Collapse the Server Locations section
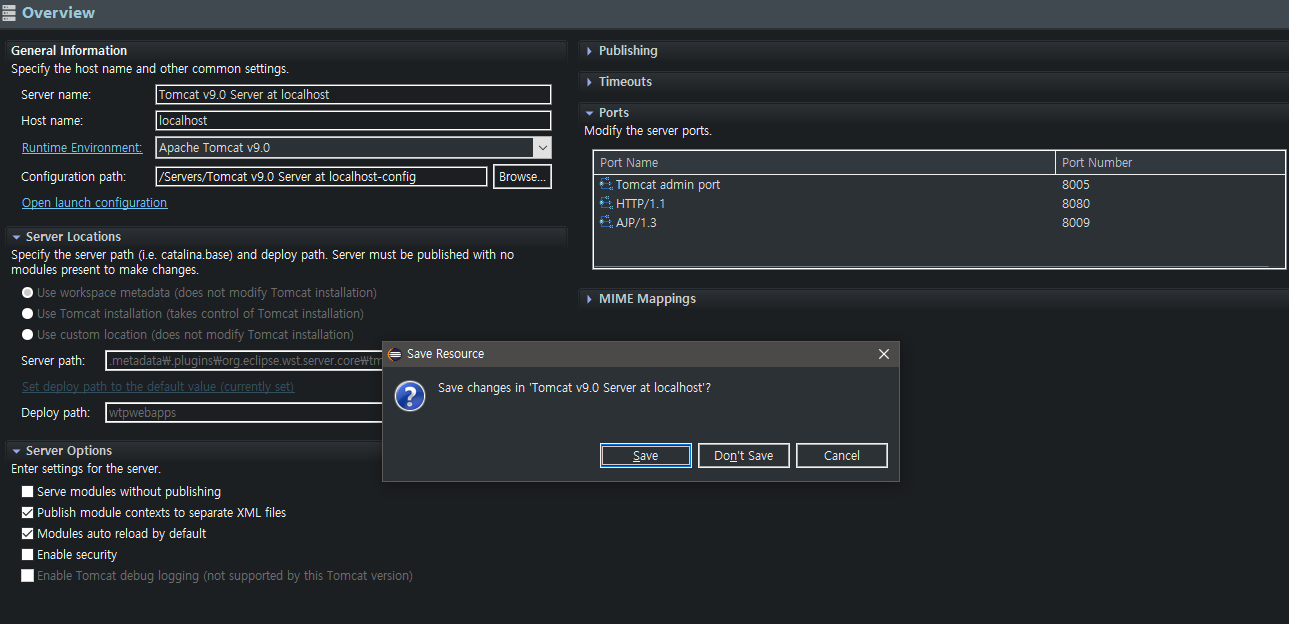The height and width of the screenshot is (624, 1289). point(16,237)
